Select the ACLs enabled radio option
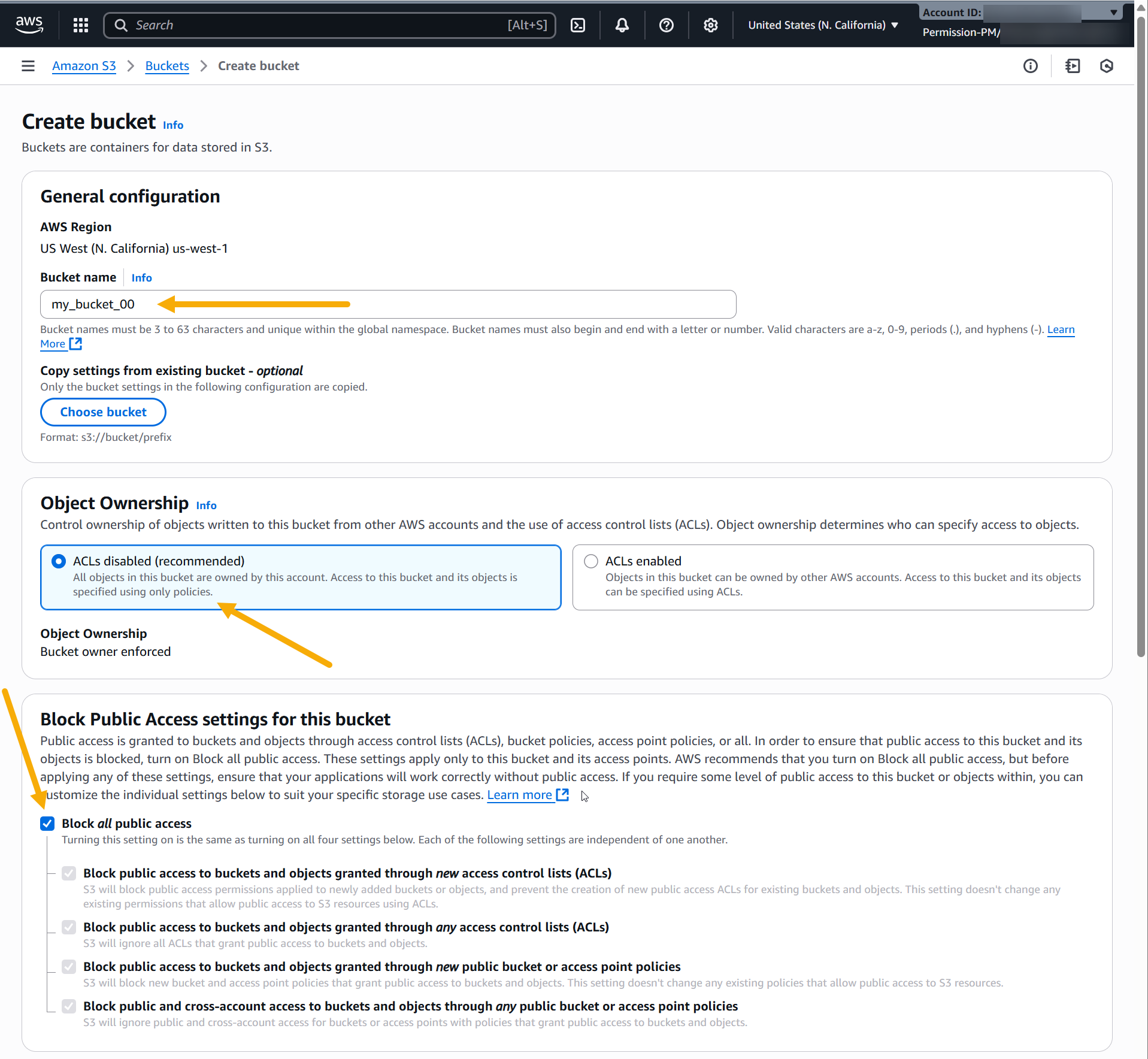 tap(591, 561)
